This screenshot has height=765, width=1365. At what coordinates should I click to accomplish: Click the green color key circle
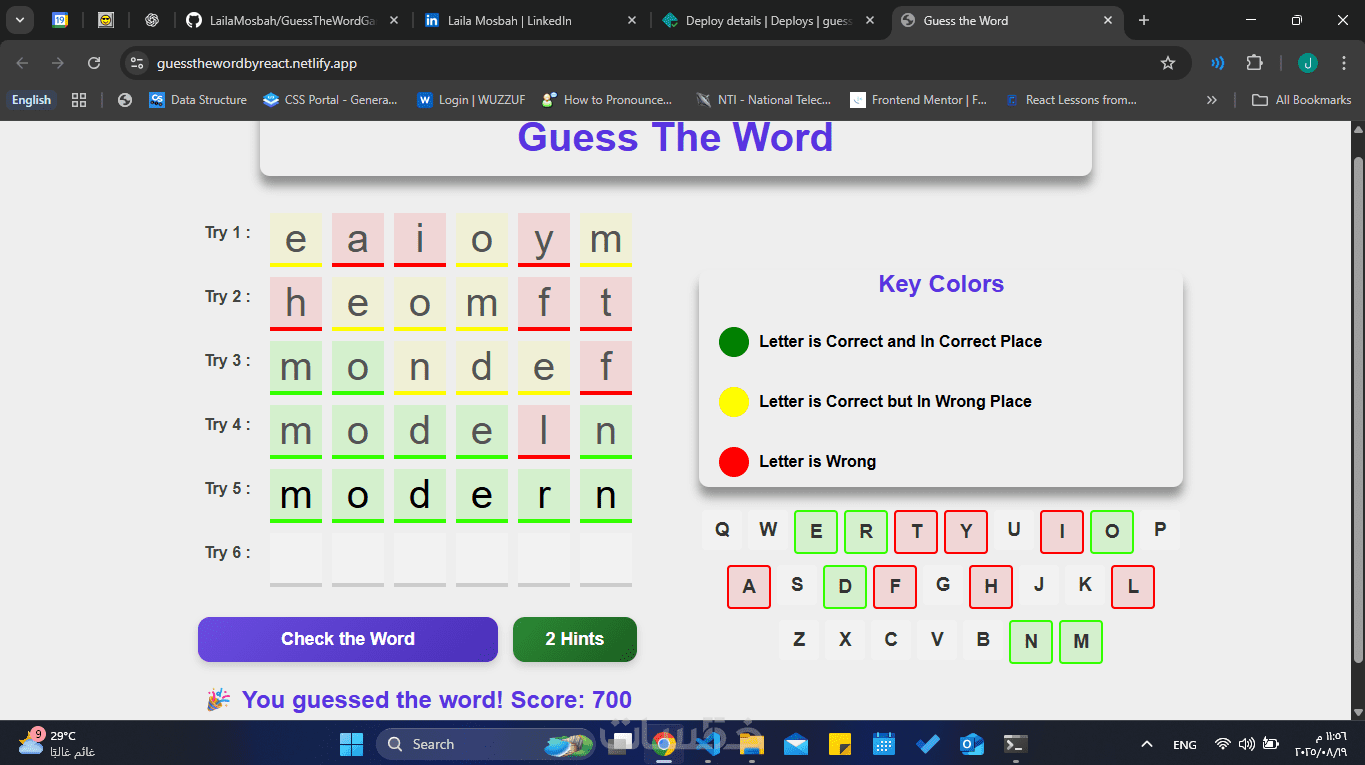tap(734, 342)
